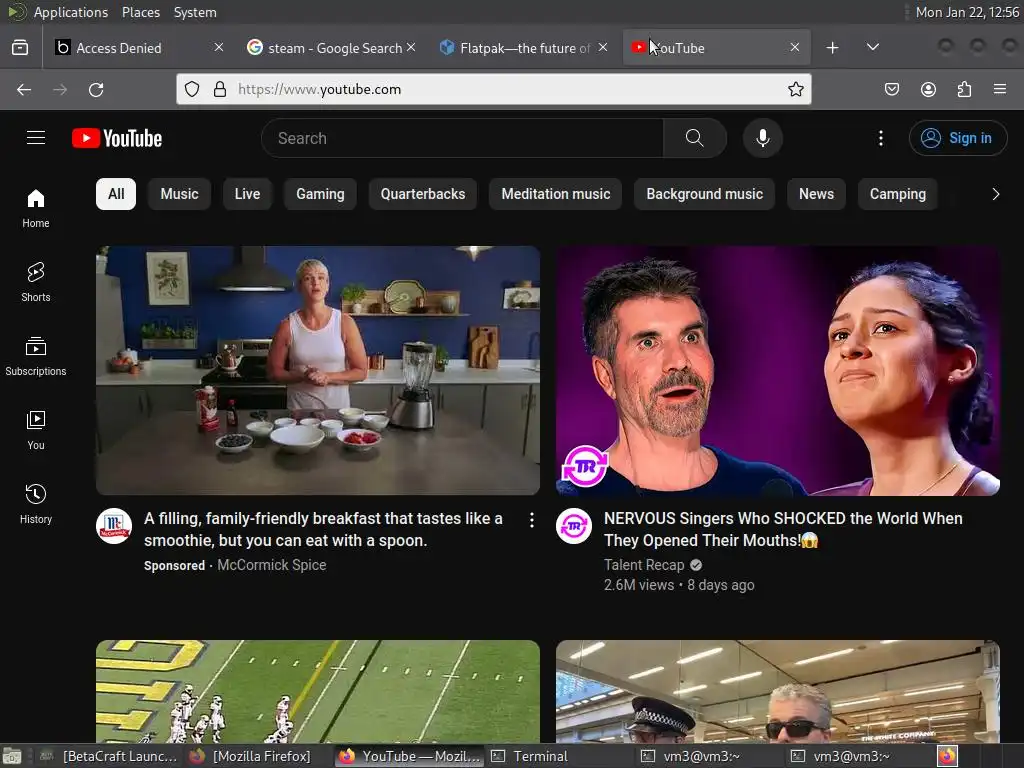Filter by the Live chip
1024x768 pixels.
(247, 194)
